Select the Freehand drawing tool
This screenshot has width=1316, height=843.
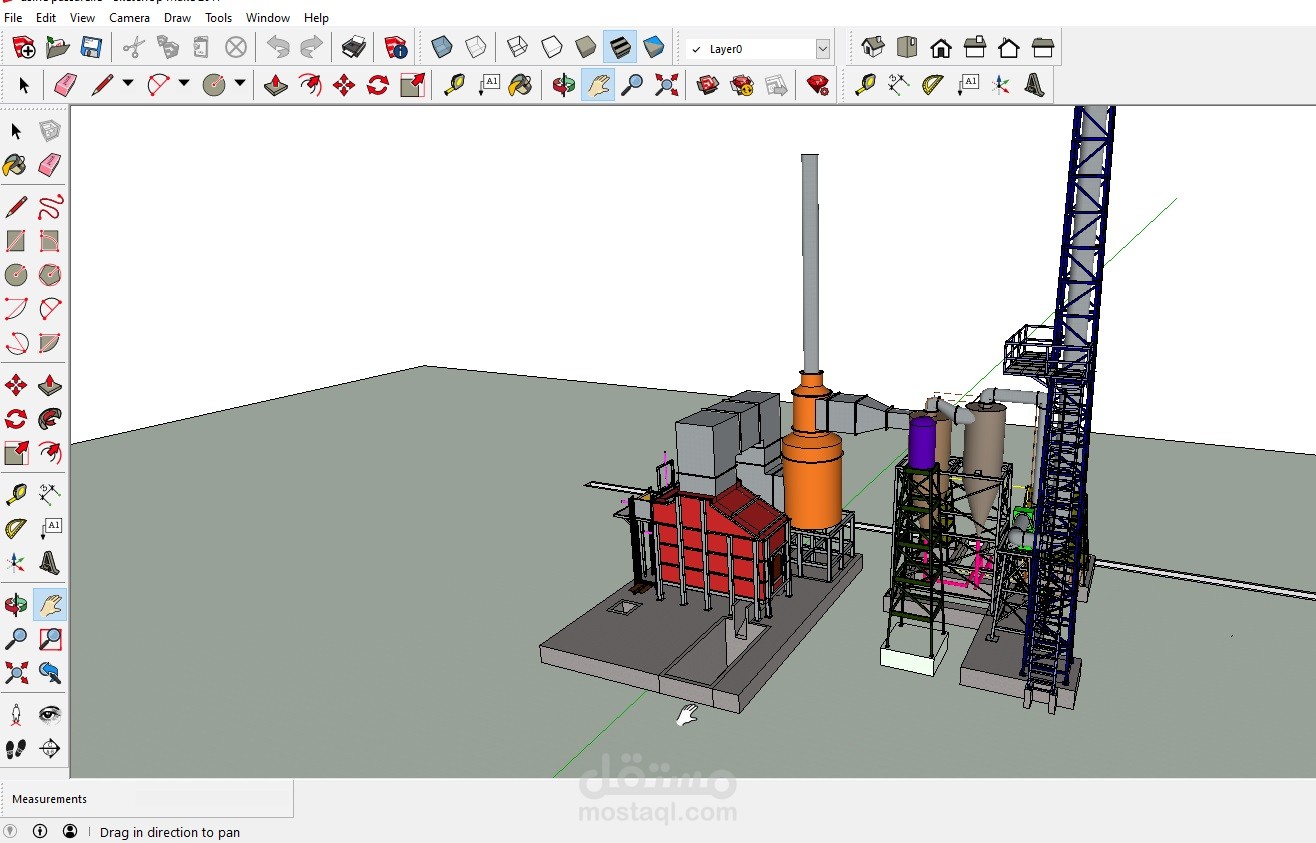pos(50,207)
